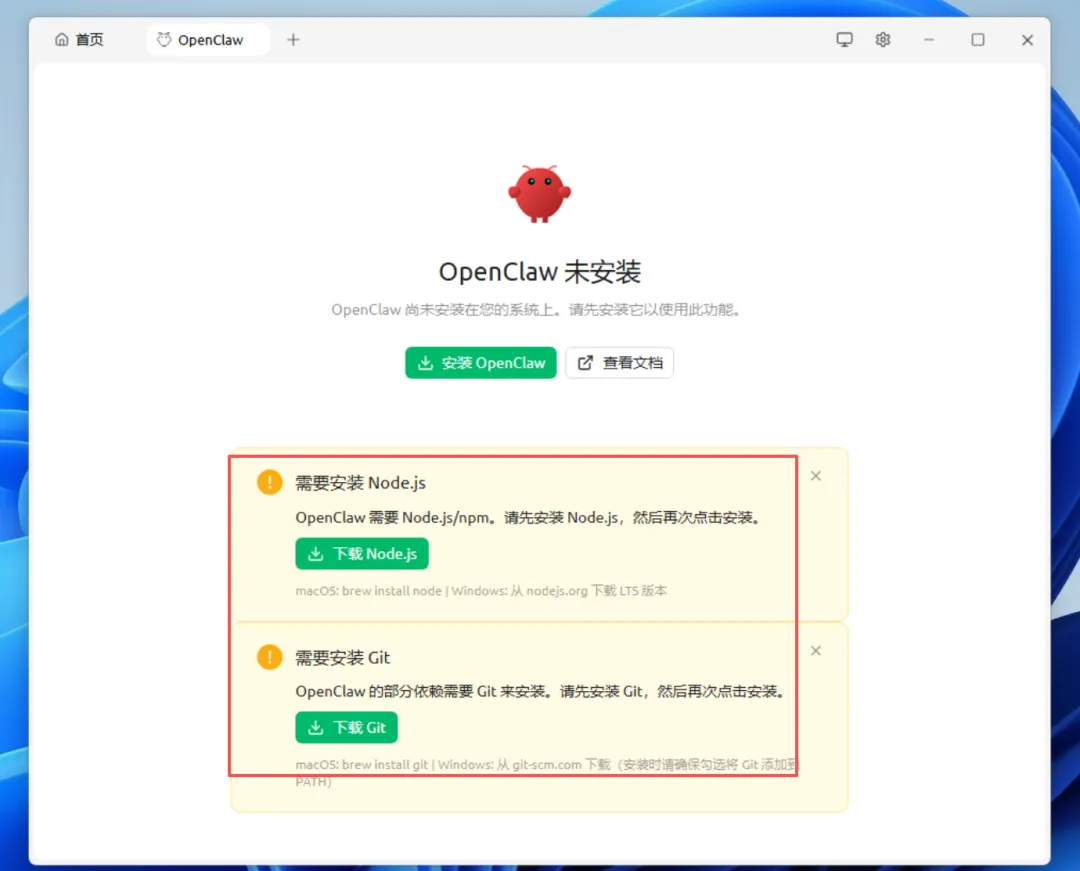Maximize the OpenClaw window
1080x871 pixels.
[978, 40]
